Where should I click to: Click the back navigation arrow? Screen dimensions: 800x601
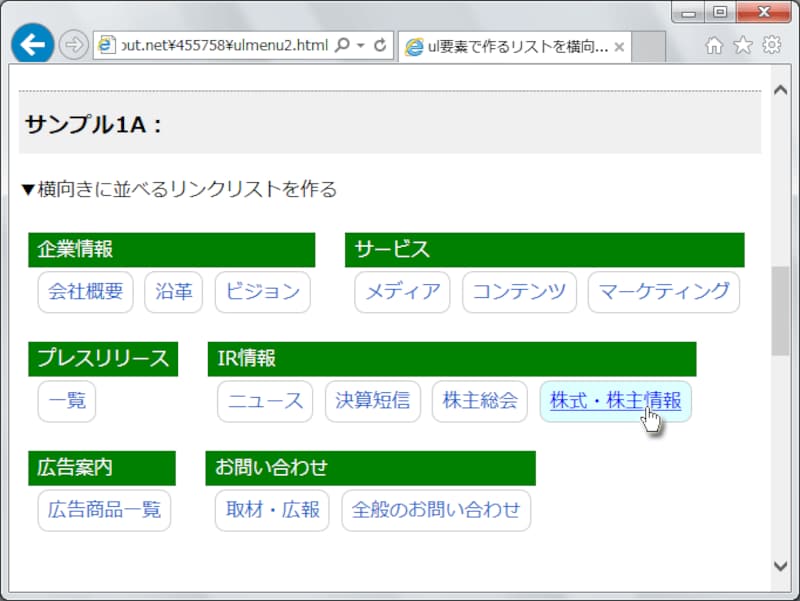click(31, 43)
